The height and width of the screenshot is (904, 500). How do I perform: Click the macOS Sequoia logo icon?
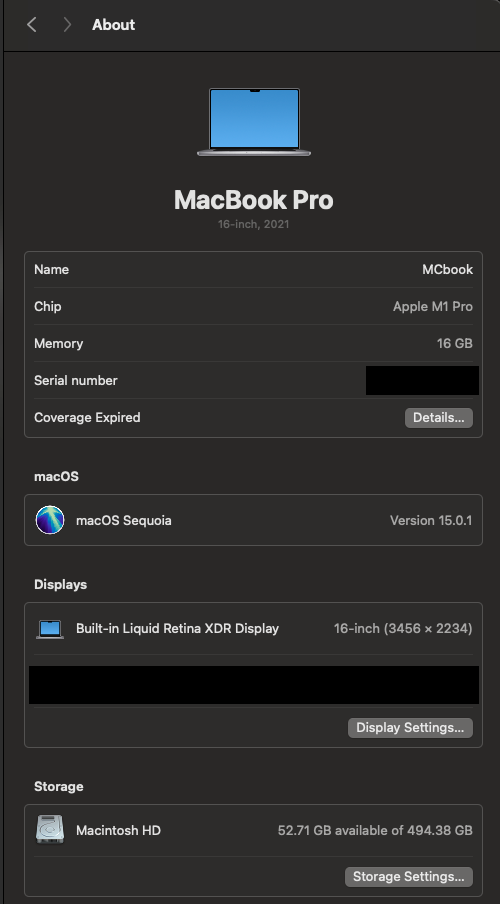[x=50, y=520]
